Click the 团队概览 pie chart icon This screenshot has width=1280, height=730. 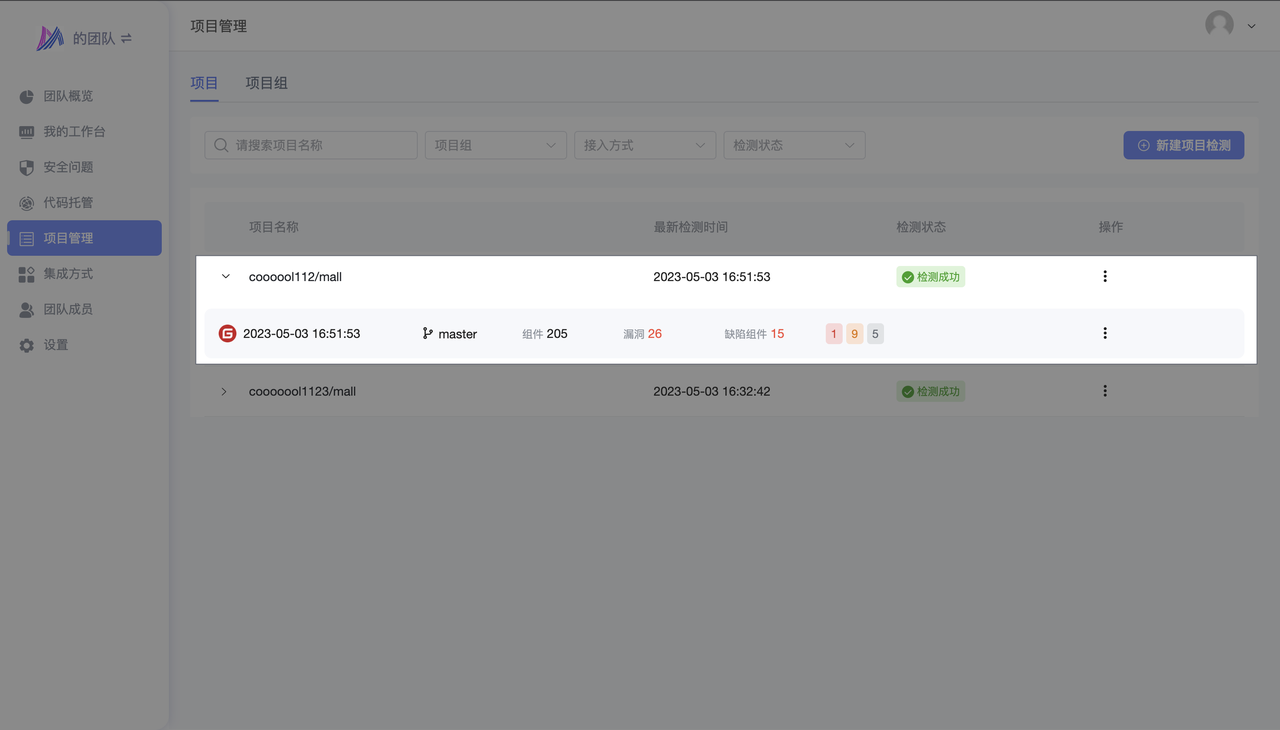tap(27, 97)
